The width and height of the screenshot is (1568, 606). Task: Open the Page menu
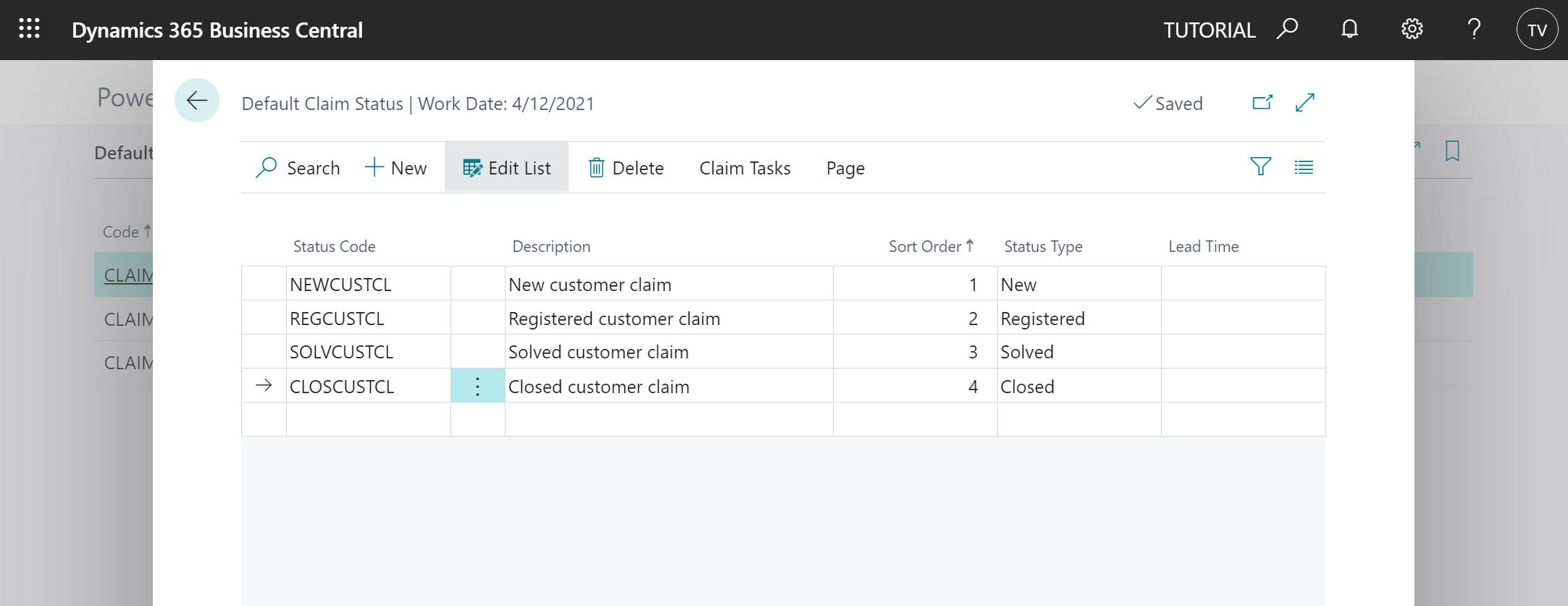tap(845, 168)
